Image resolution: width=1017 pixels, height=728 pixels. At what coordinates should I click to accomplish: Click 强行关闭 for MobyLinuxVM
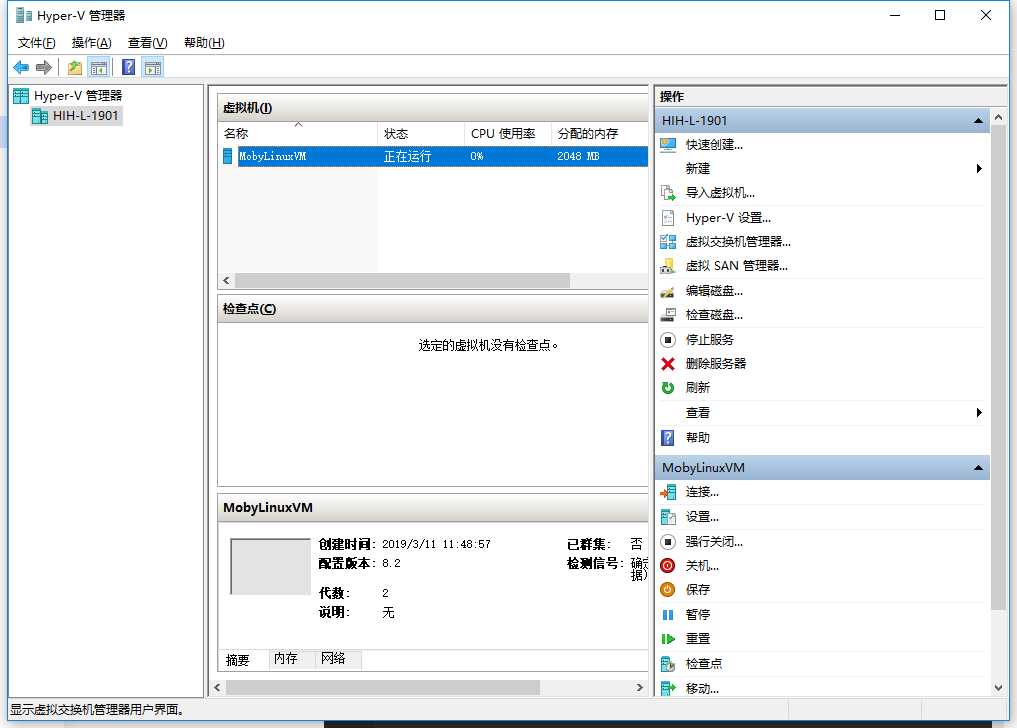pos(713,541)
